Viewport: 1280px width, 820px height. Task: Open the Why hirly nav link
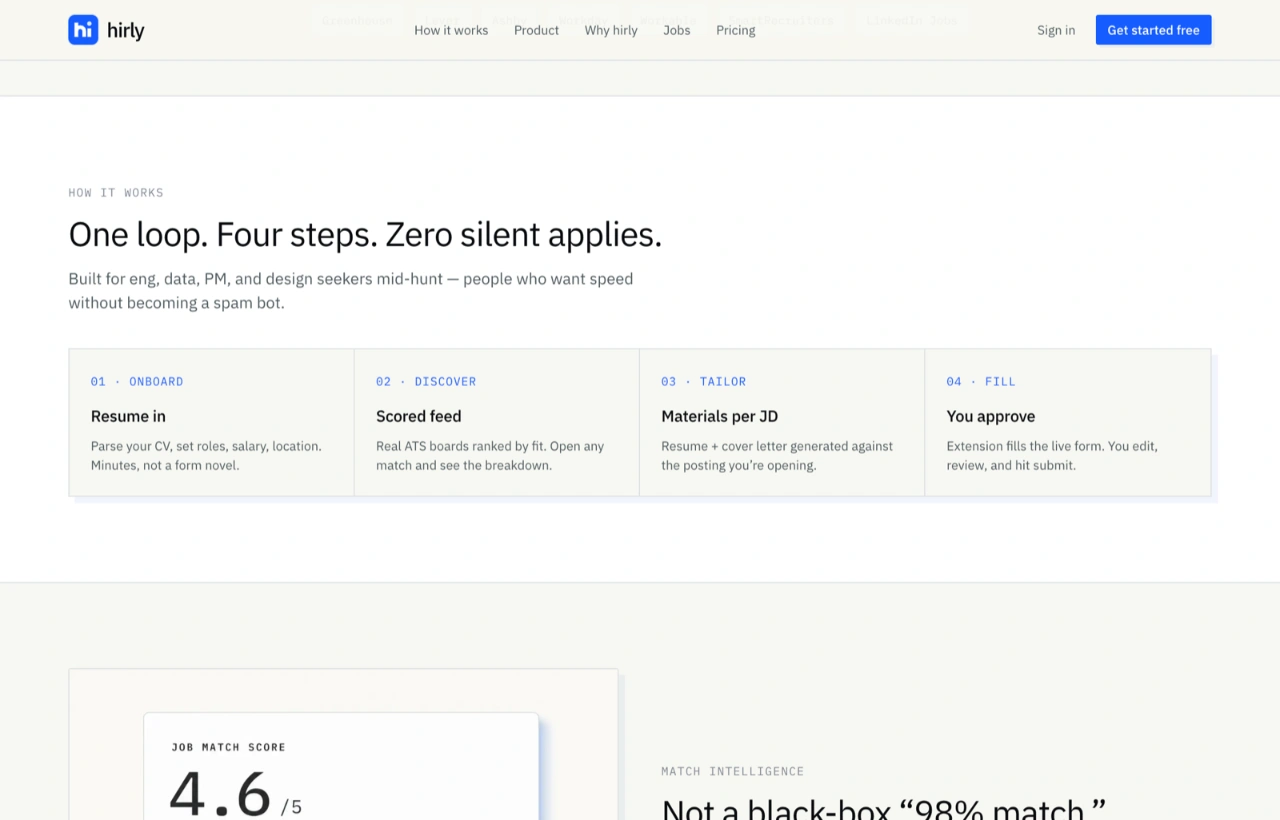[x=611, y=30]
